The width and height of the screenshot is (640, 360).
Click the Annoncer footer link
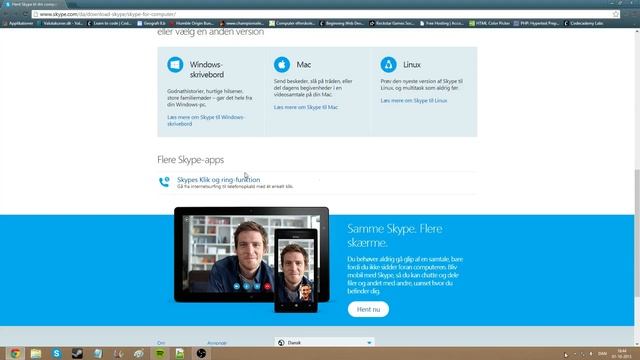217,343
